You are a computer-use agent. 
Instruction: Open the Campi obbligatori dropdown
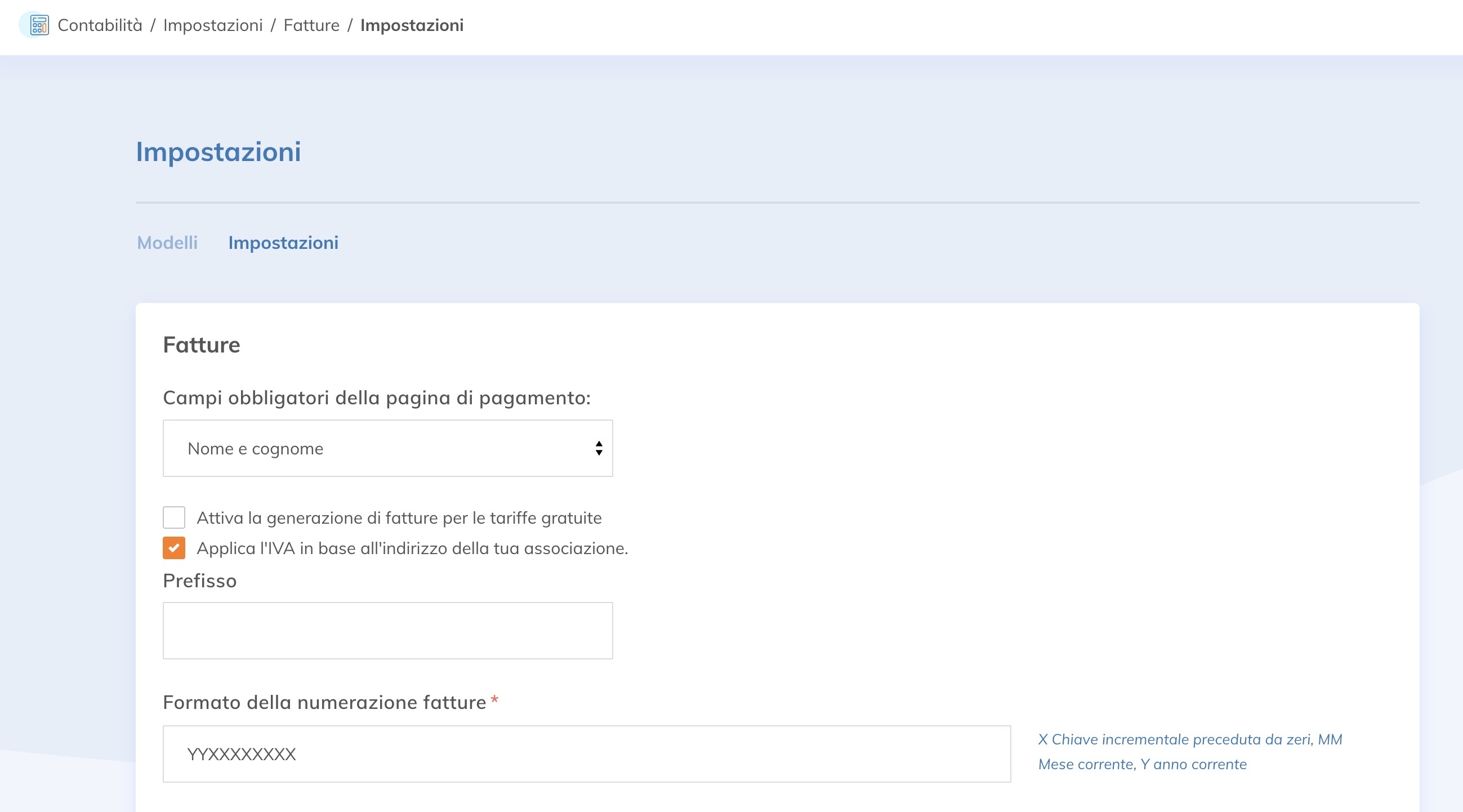(388, 448)
